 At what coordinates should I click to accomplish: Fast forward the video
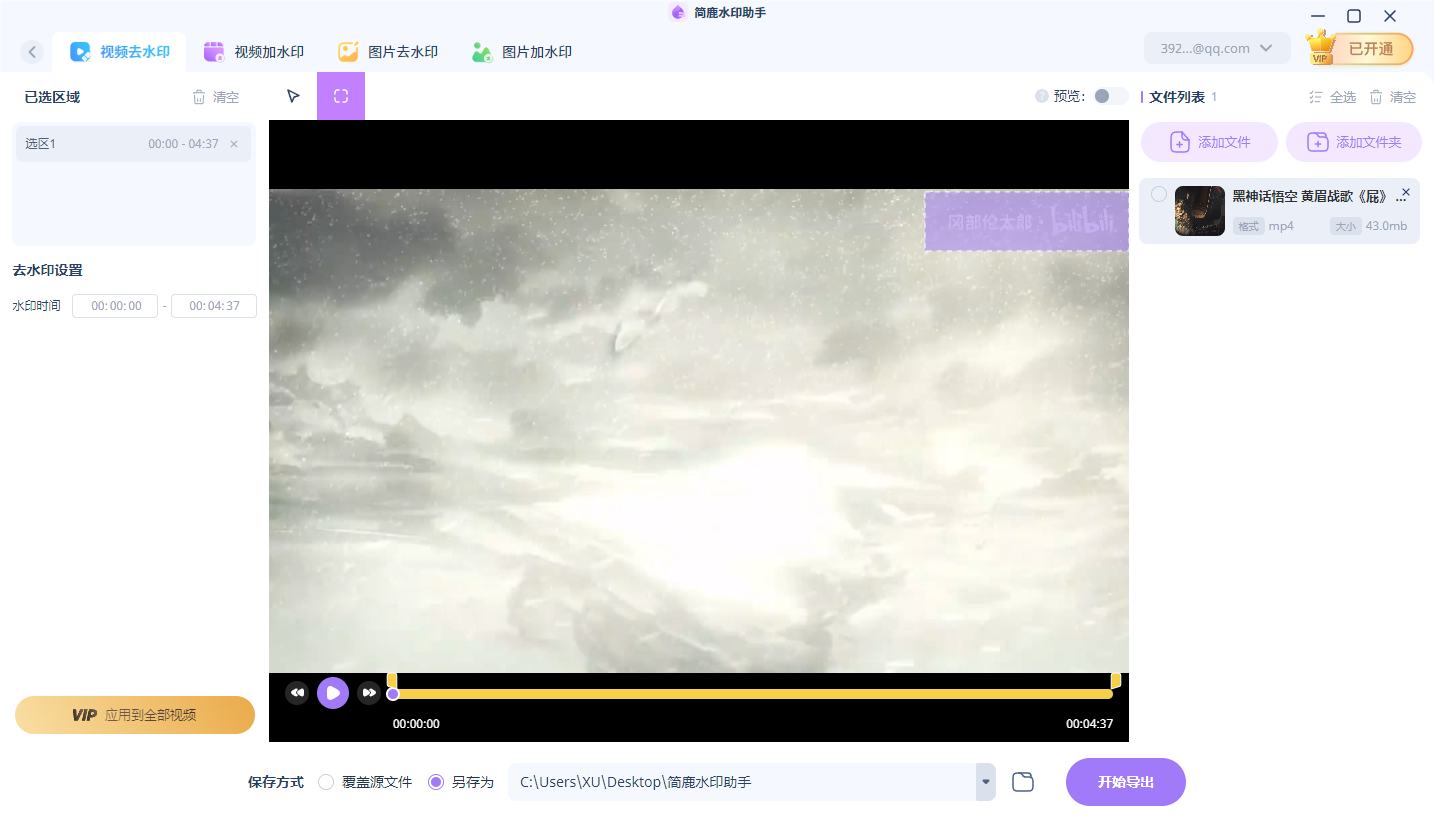[x=369, y=693]
